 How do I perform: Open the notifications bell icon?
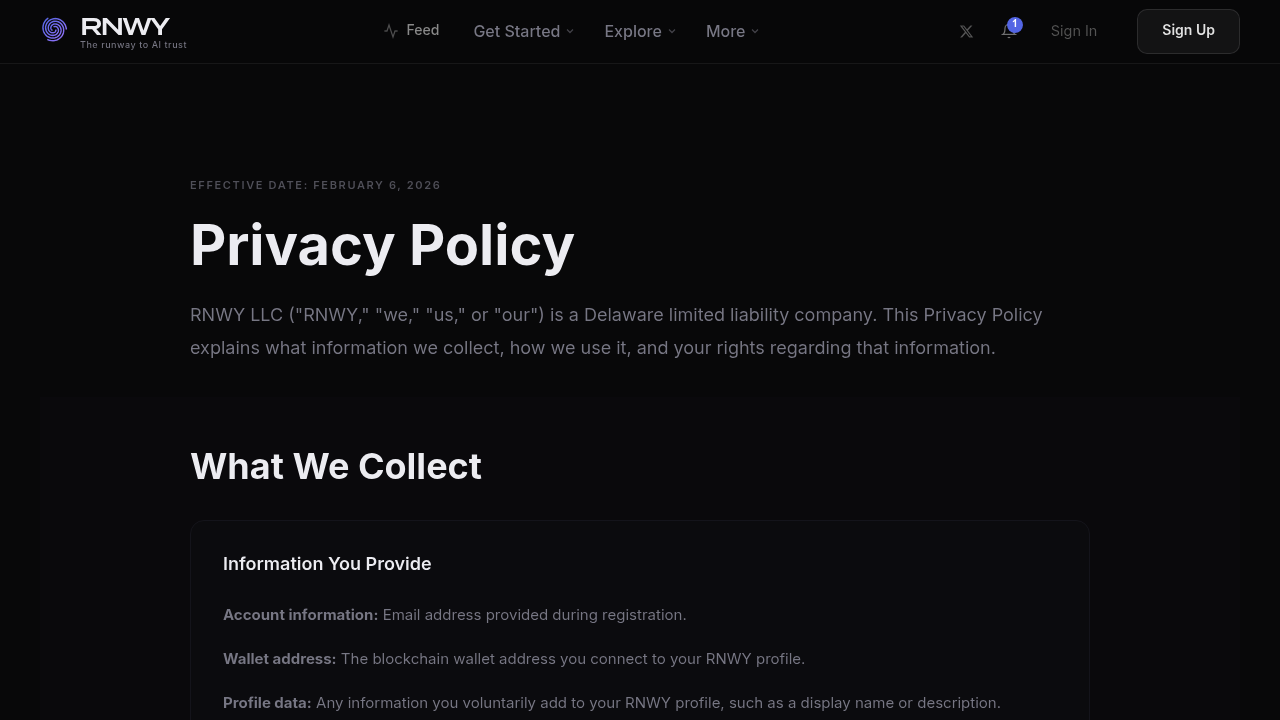click(x=1008, y=32)
